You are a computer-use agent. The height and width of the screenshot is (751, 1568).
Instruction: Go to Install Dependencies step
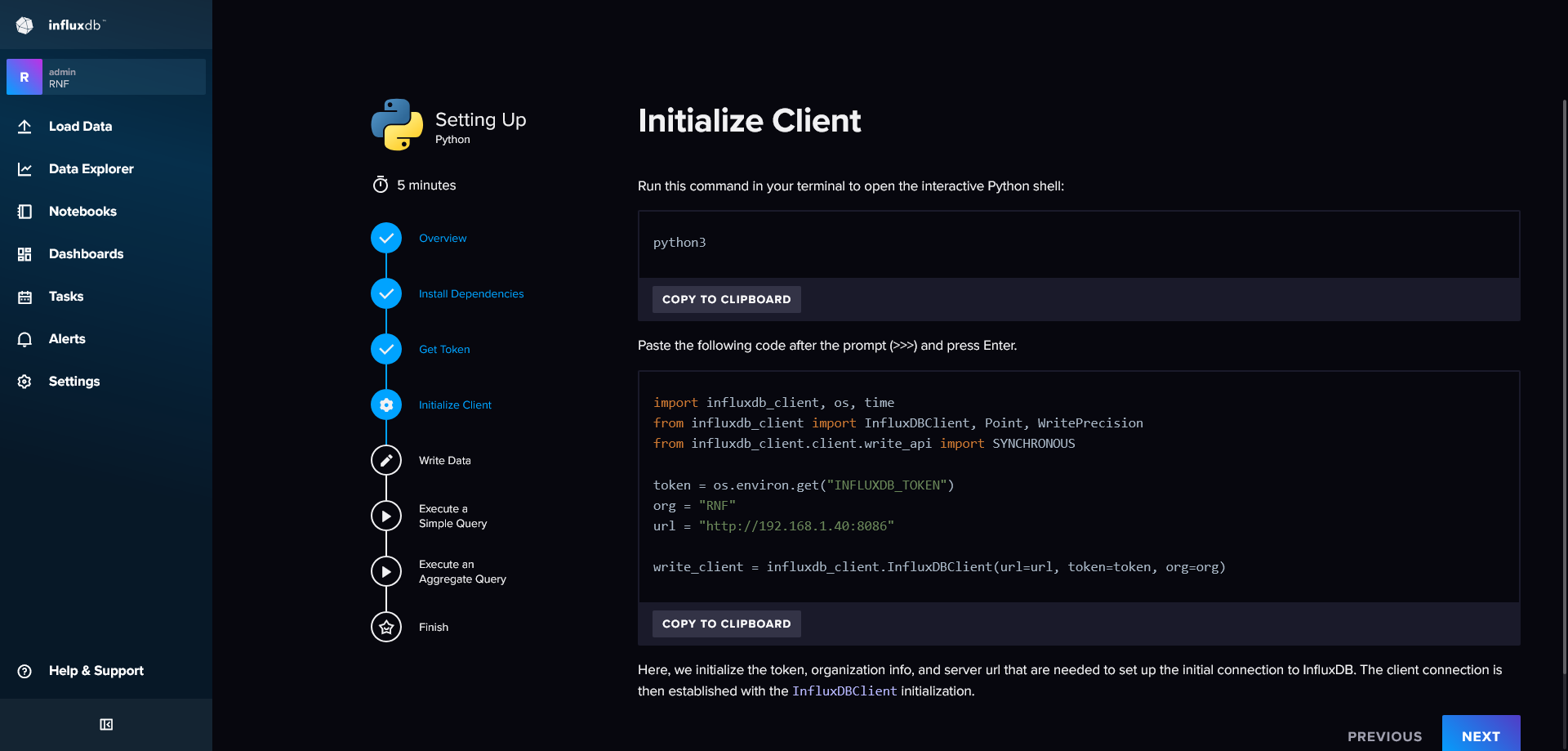[x=471, y=294]
